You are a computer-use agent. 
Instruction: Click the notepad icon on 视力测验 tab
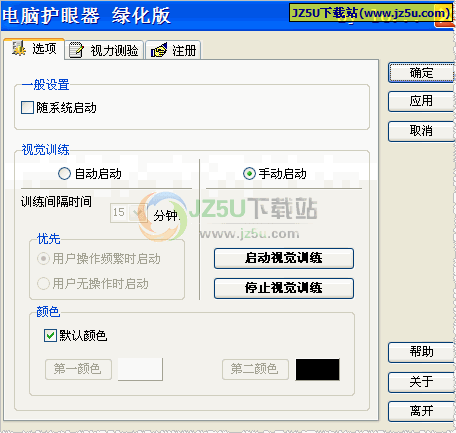[x=76, y=50]
